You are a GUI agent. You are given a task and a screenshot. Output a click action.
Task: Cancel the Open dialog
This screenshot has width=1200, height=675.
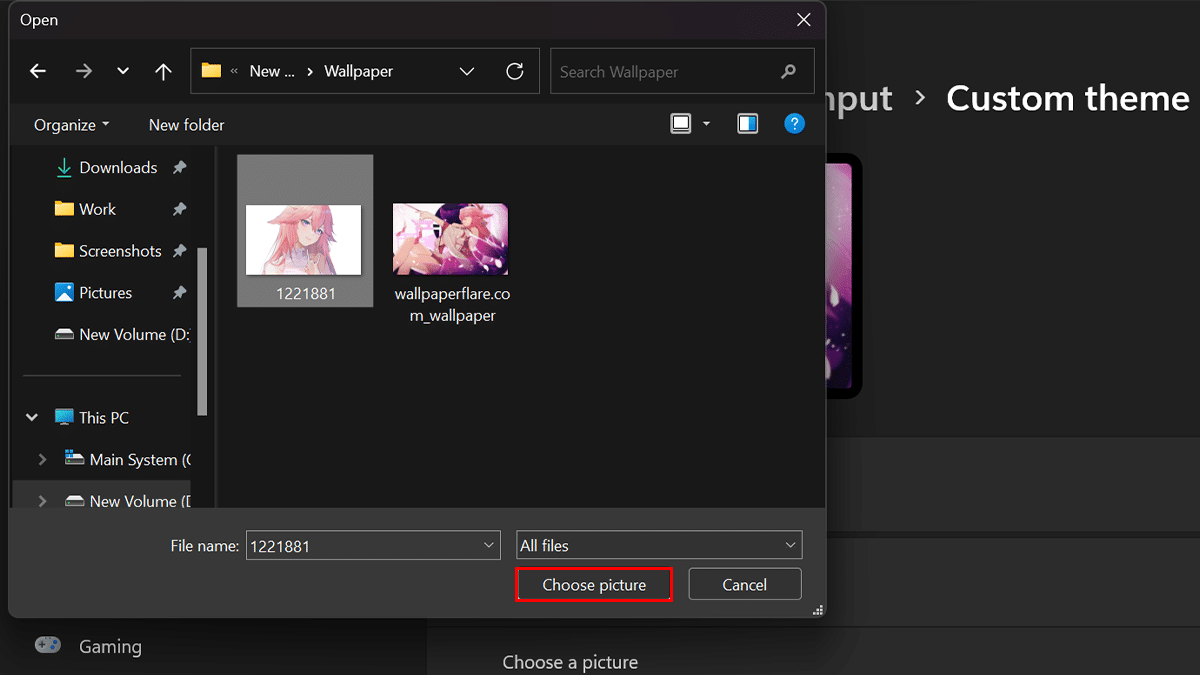coord(745,585)
